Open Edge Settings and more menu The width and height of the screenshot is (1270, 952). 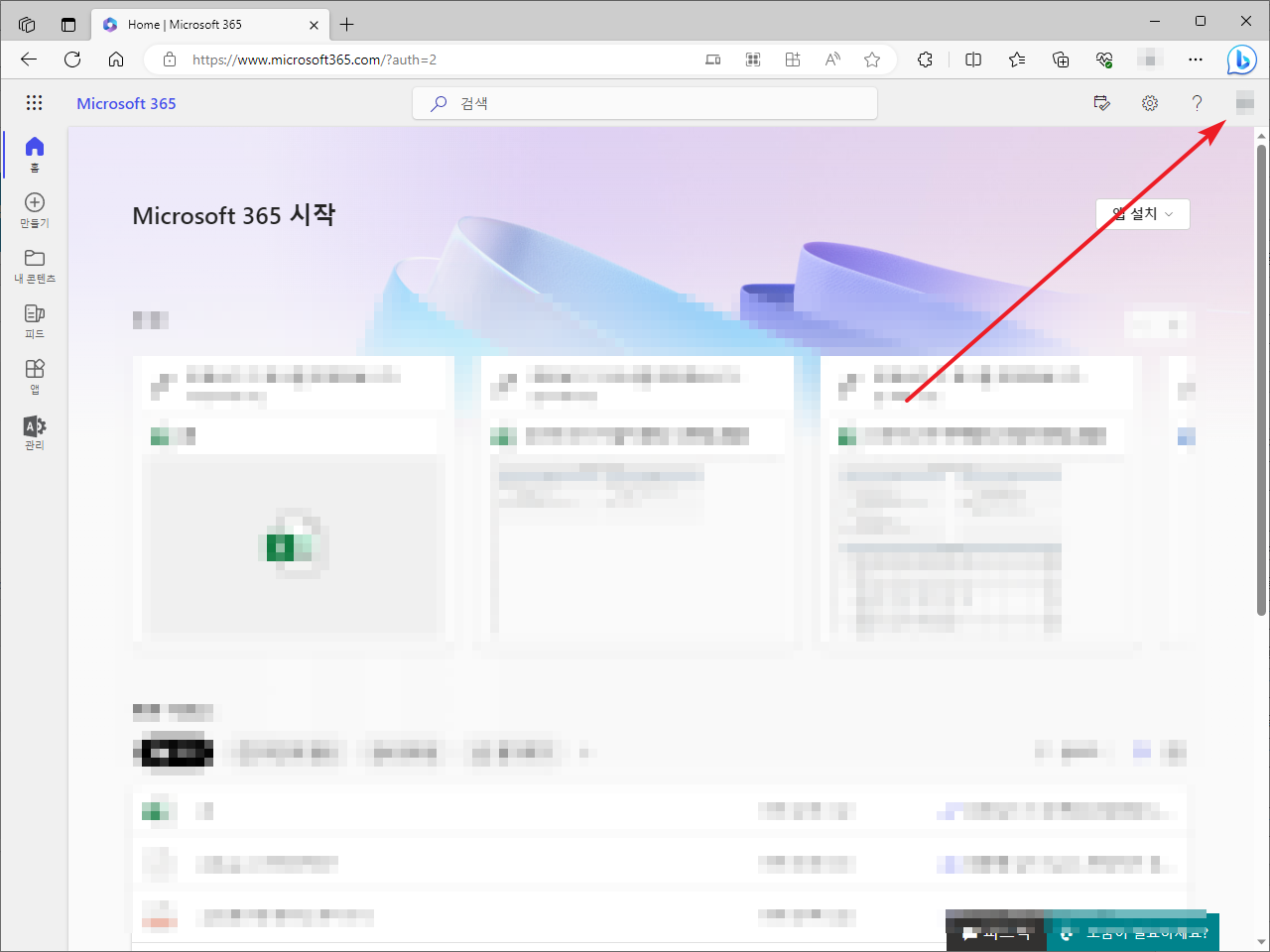point(1196,59)
